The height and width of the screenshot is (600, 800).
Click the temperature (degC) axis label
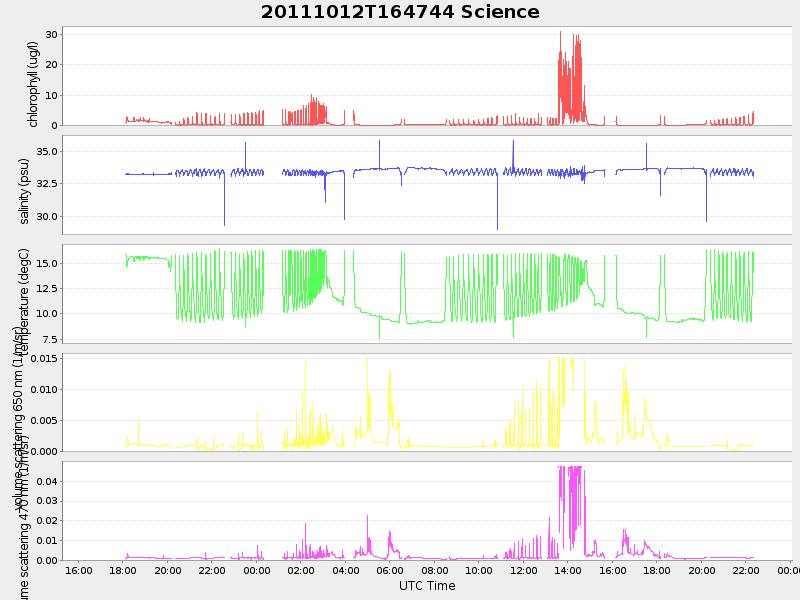[x=24, y=300]
